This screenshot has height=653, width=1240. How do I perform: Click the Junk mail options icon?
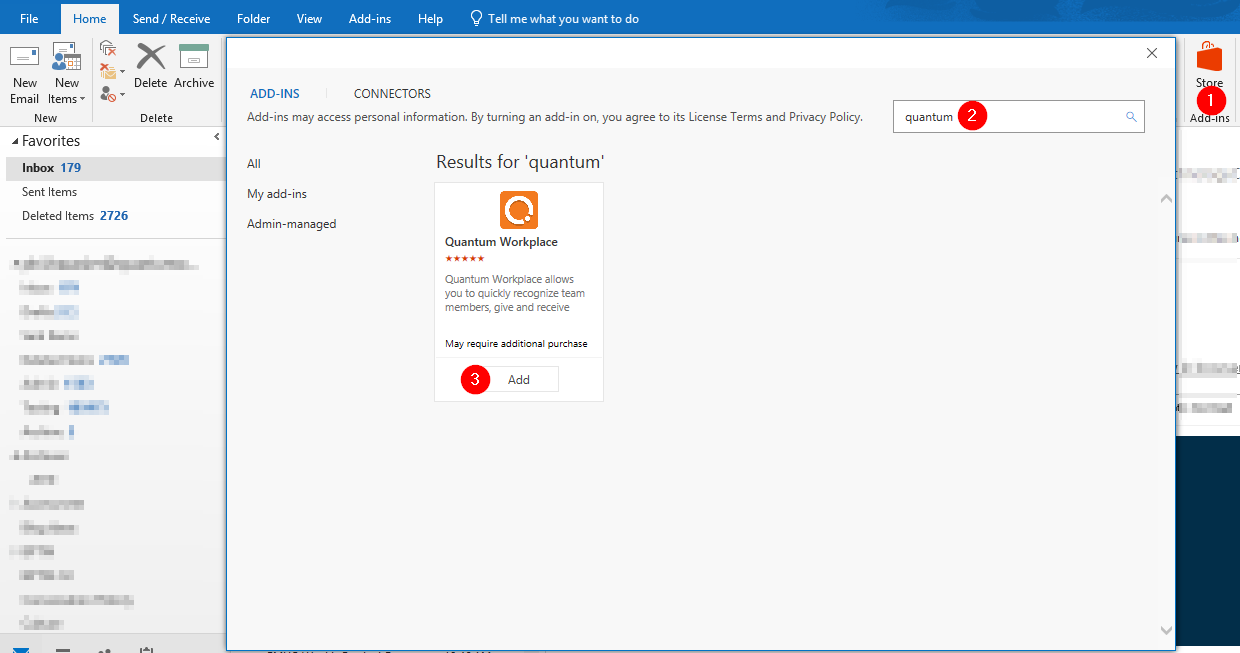pos(107,92)
